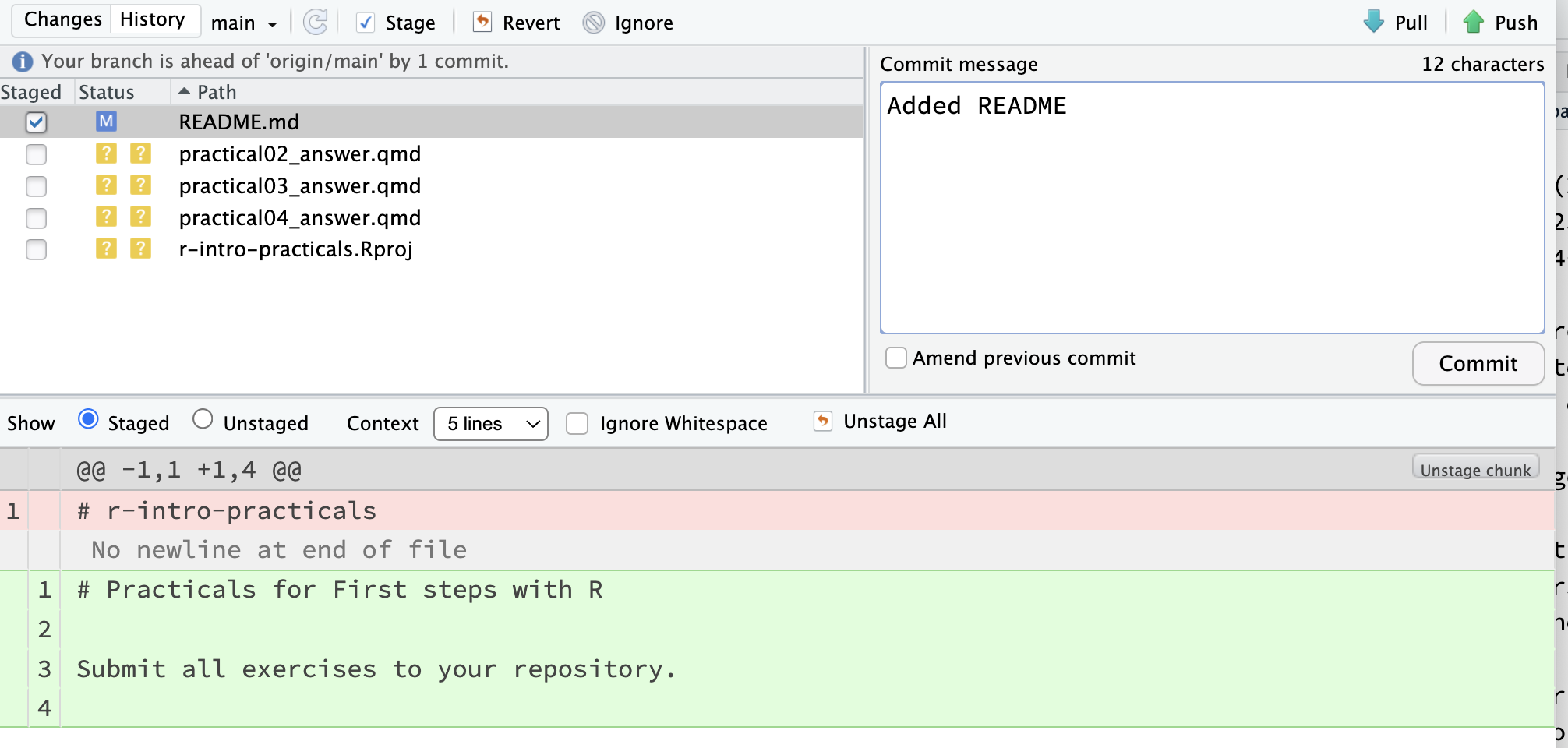This screenshot has width=1568, height=748.
Task: Switch to the History tab
Action: 153,19
